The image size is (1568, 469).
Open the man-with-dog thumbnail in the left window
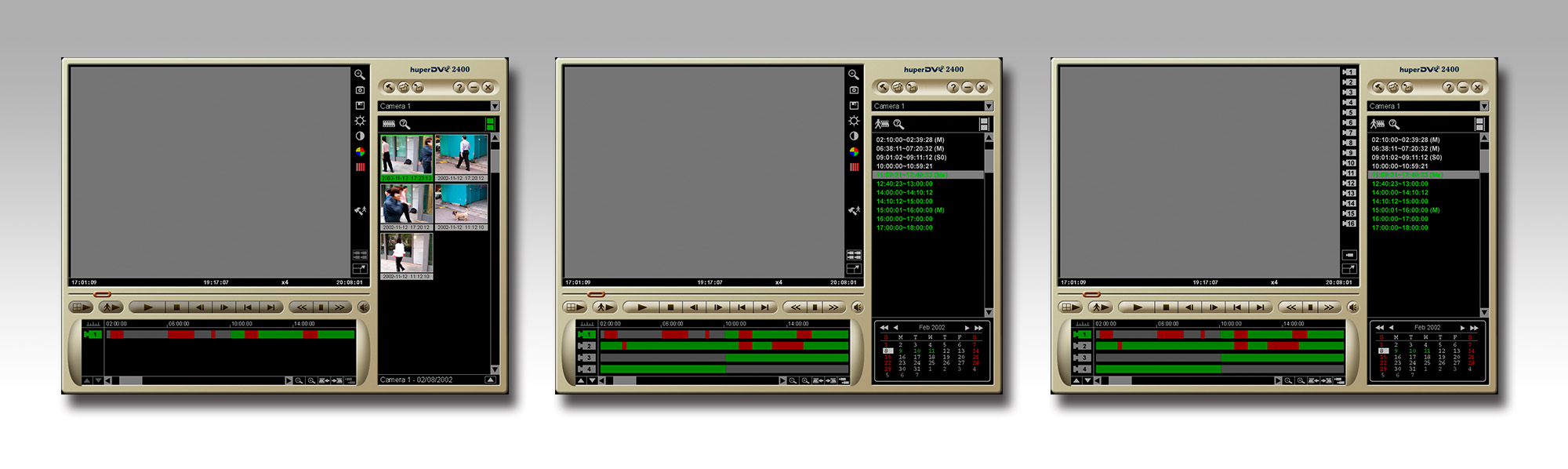coord(461,205)
